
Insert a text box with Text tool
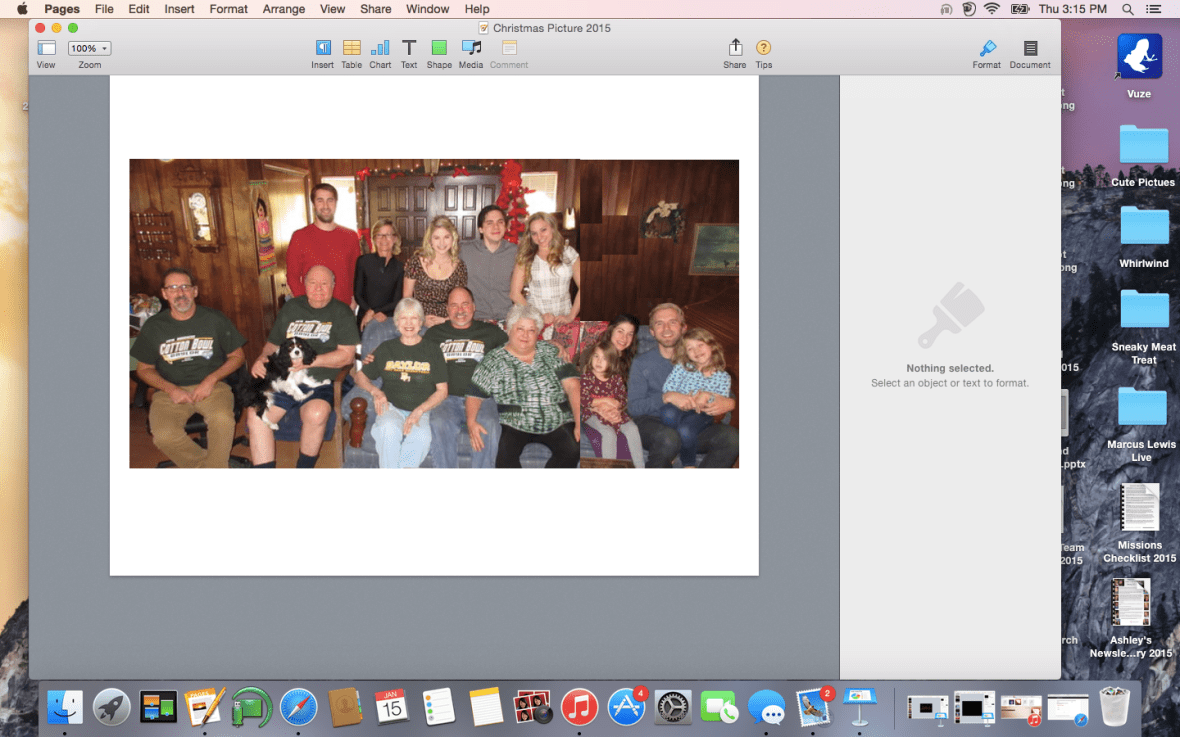point(409,48)
